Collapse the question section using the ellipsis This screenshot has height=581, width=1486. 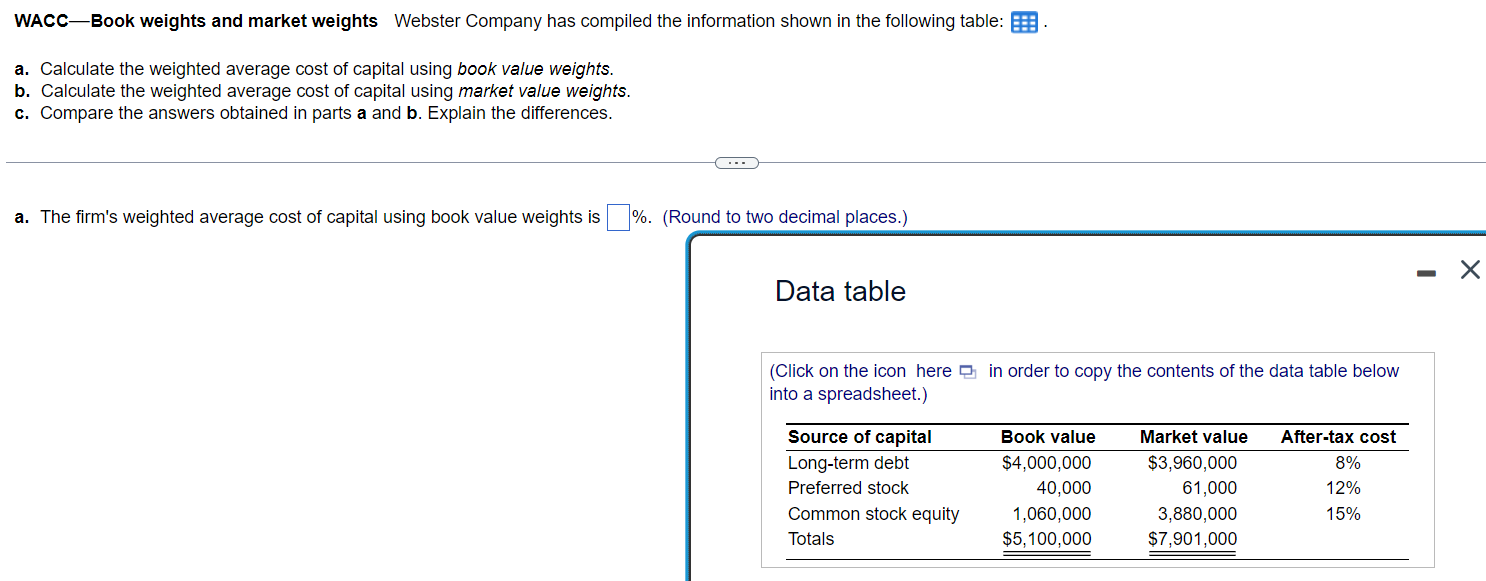737,162
